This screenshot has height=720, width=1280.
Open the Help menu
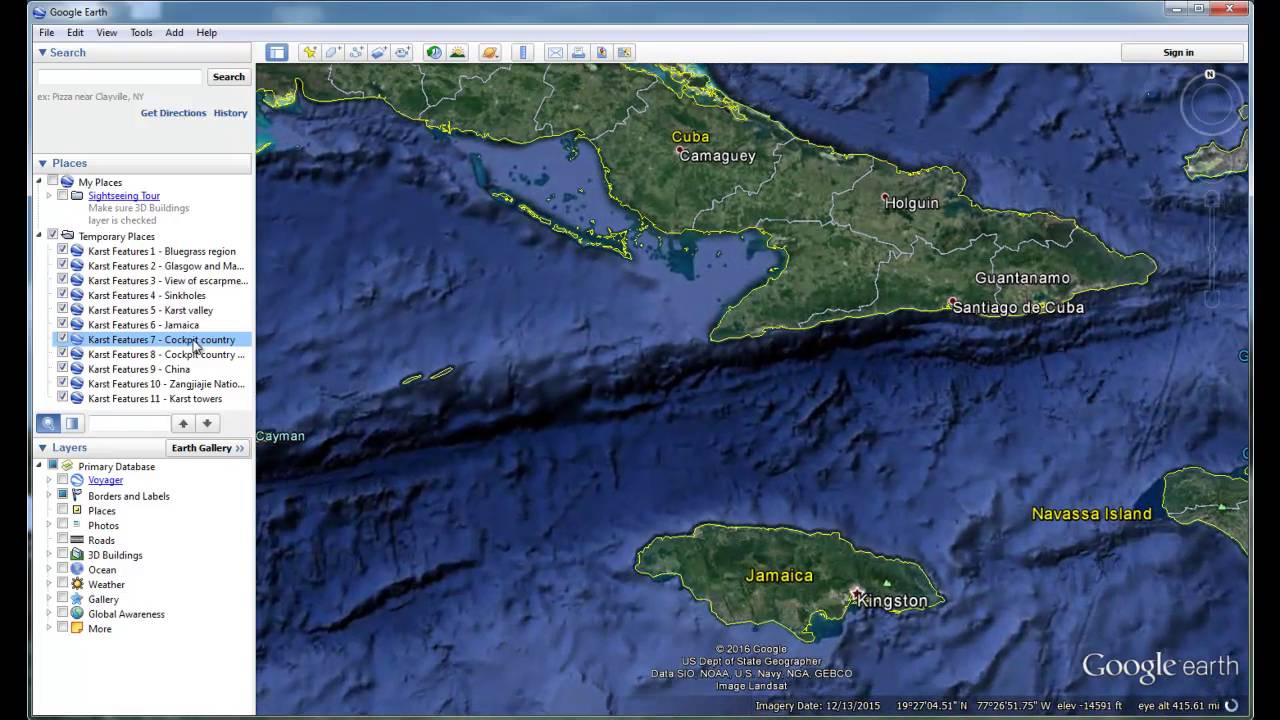point(206,32)
